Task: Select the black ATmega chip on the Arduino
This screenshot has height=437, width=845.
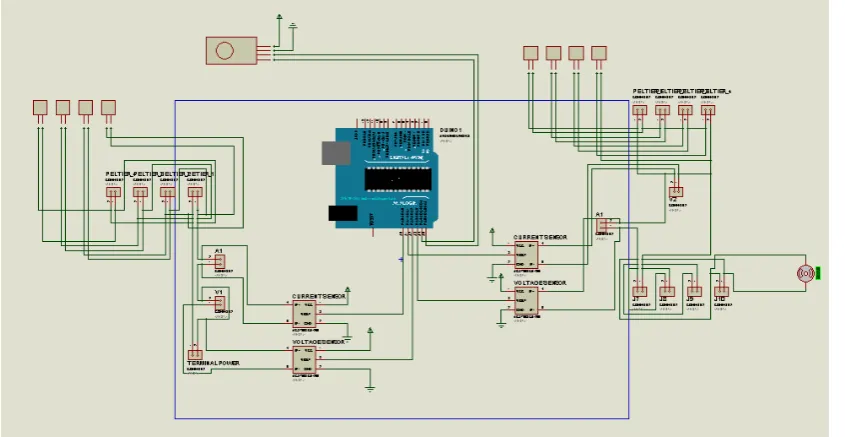Action: tap(398, 179)
